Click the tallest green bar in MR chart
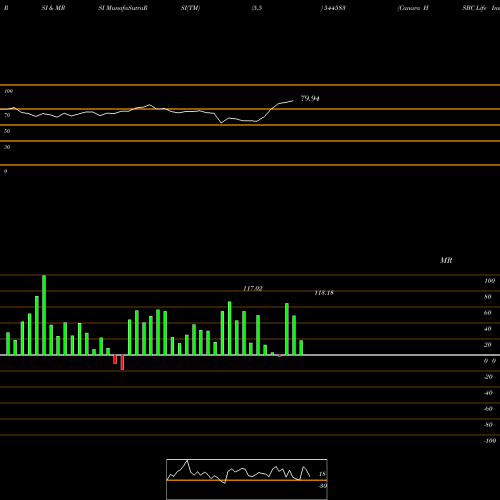500x500 pixels. [x=44, y=315]
